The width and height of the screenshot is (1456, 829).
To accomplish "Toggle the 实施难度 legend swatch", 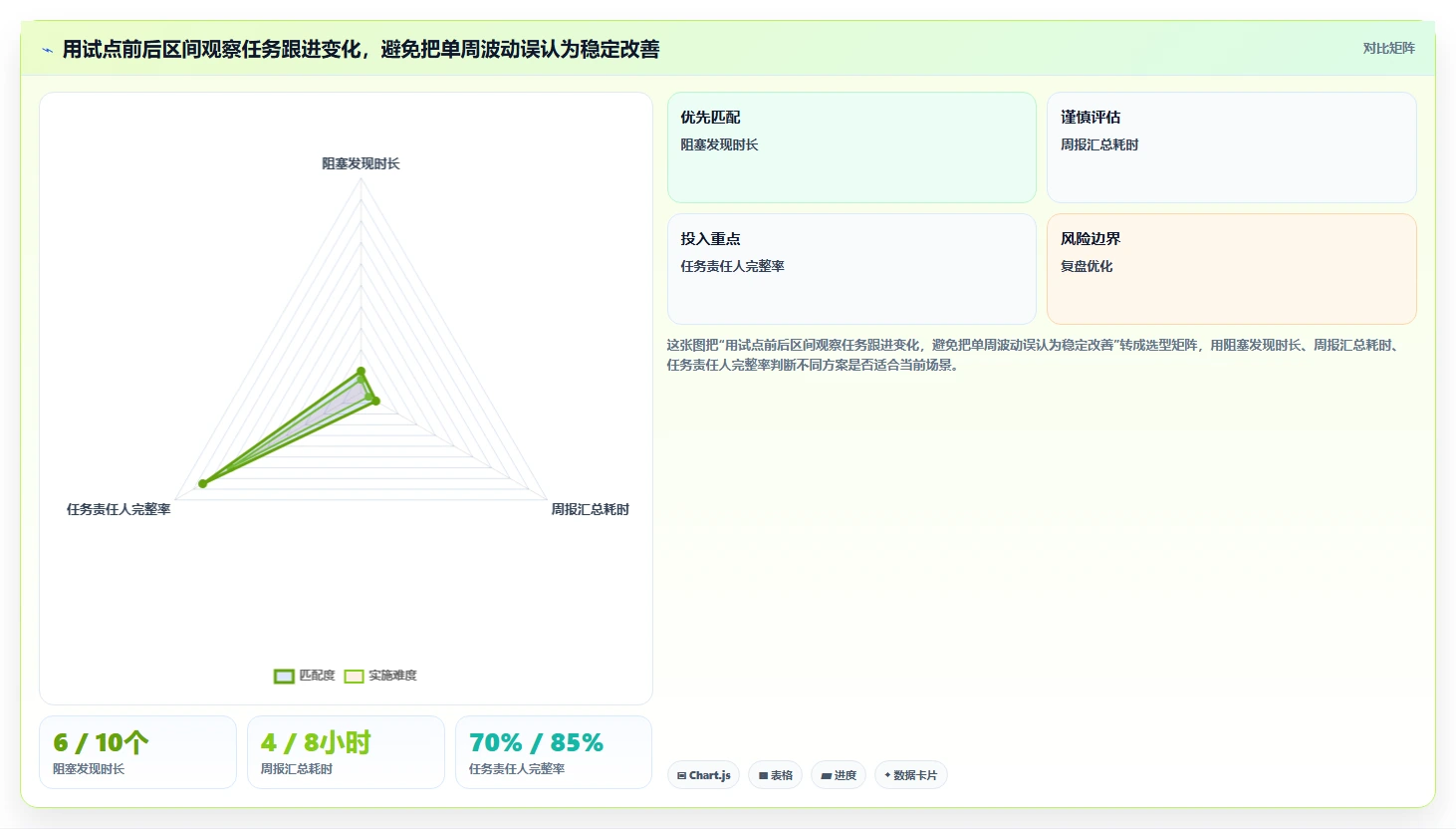I will tap(354, 677).
